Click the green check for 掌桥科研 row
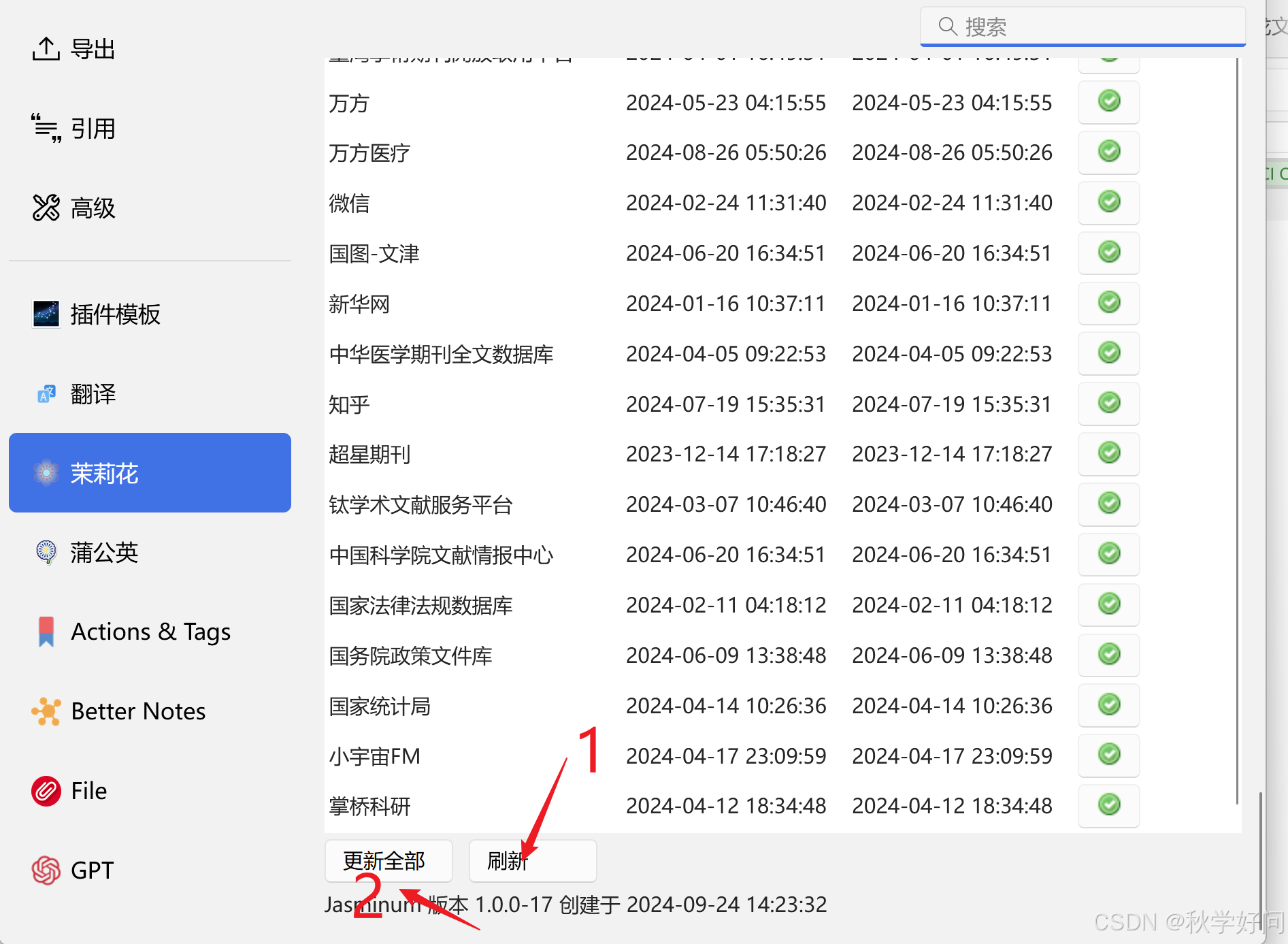 pyautogui.click(x=1109, y=804)
